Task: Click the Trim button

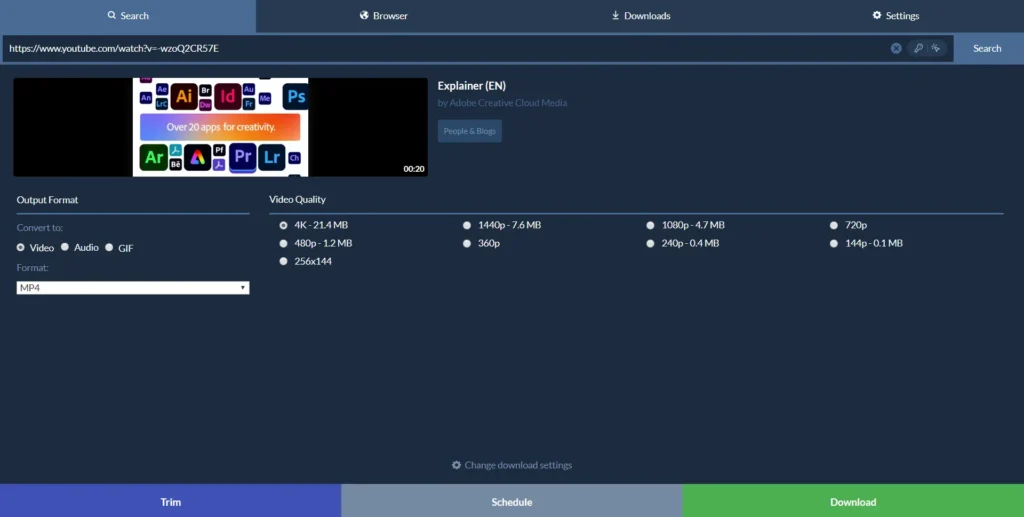Action: [x=170, y=501]
